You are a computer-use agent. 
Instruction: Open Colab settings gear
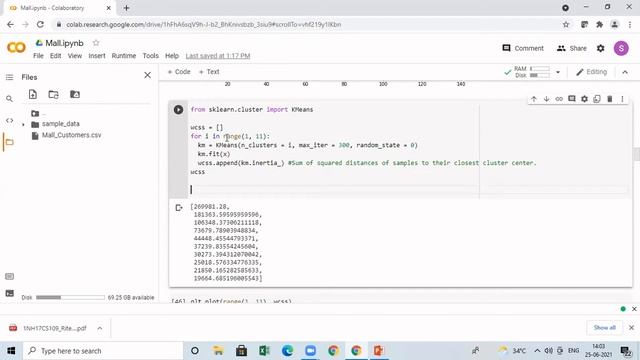600,48
